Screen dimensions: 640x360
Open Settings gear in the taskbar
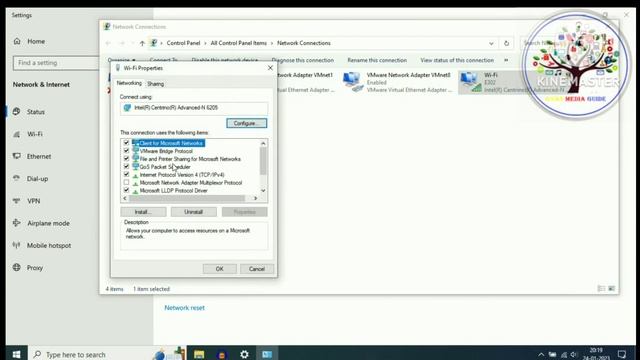point(244,354)
